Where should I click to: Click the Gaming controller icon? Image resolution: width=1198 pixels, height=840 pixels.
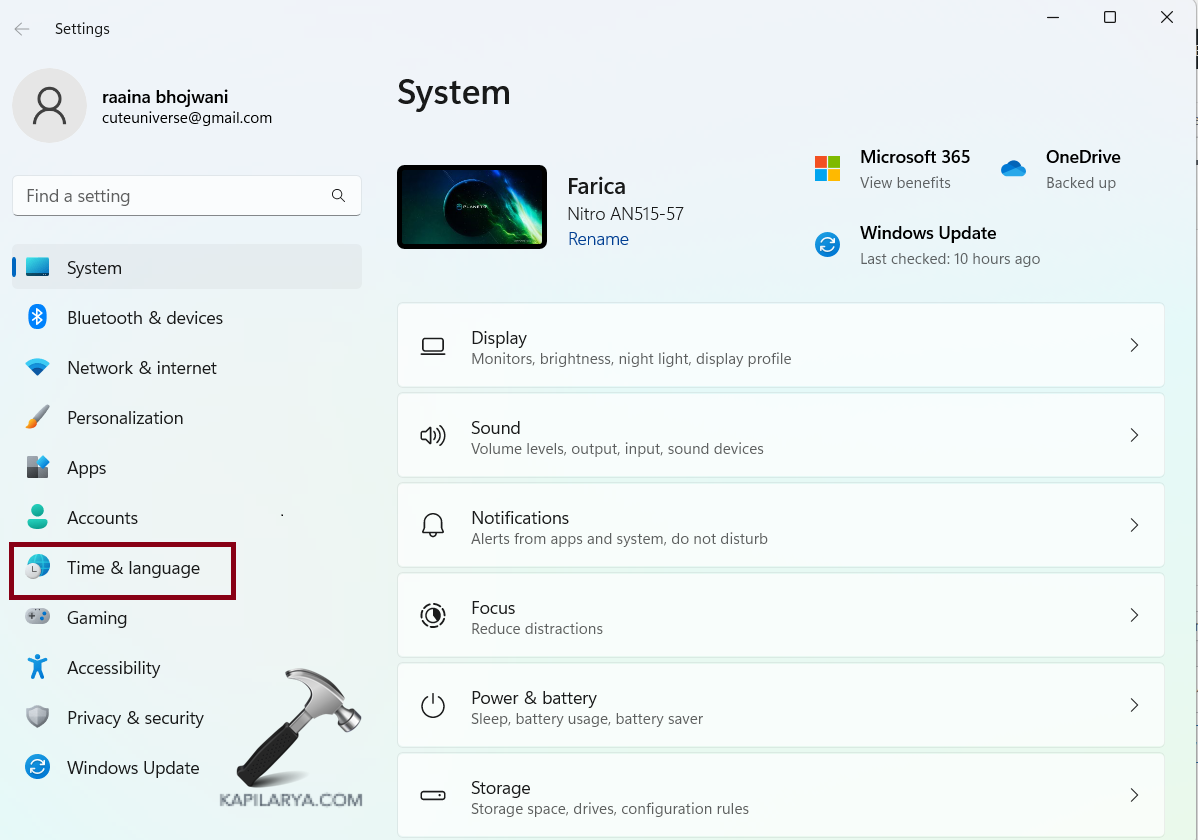tap(38, 617)
